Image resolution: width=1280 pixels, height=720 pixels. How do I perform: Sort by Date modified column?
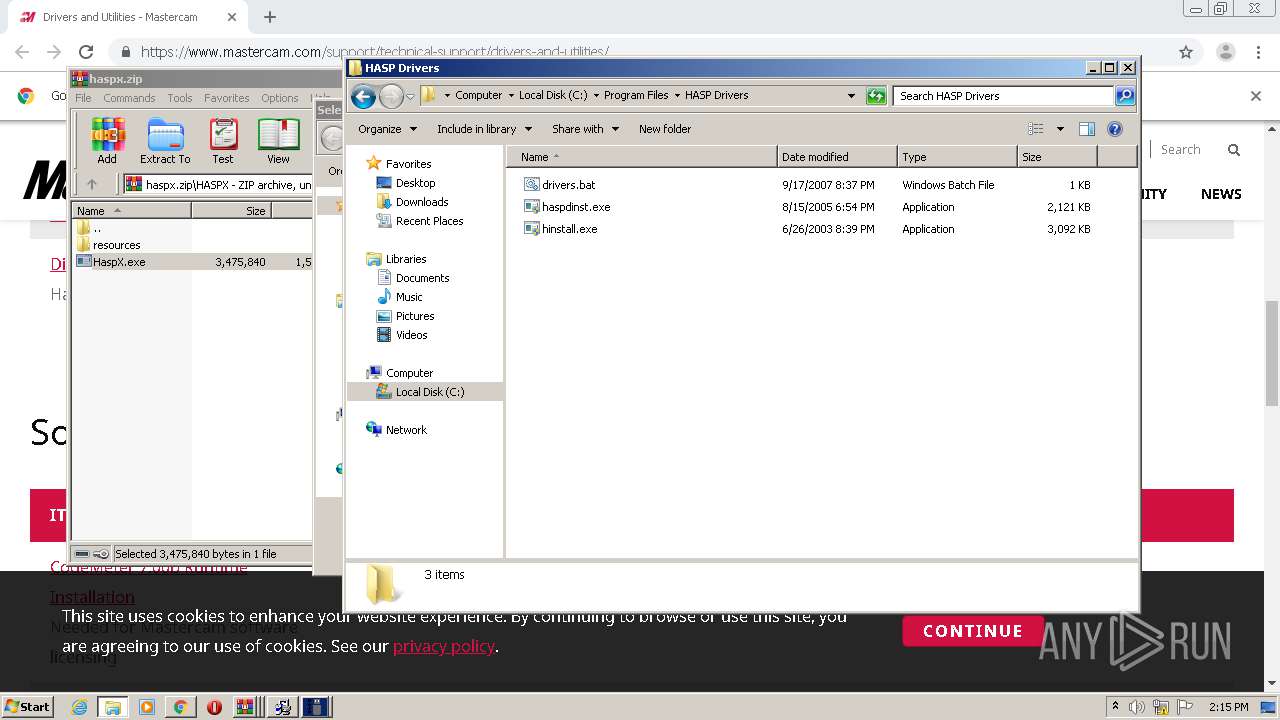[x=837, y=157]
